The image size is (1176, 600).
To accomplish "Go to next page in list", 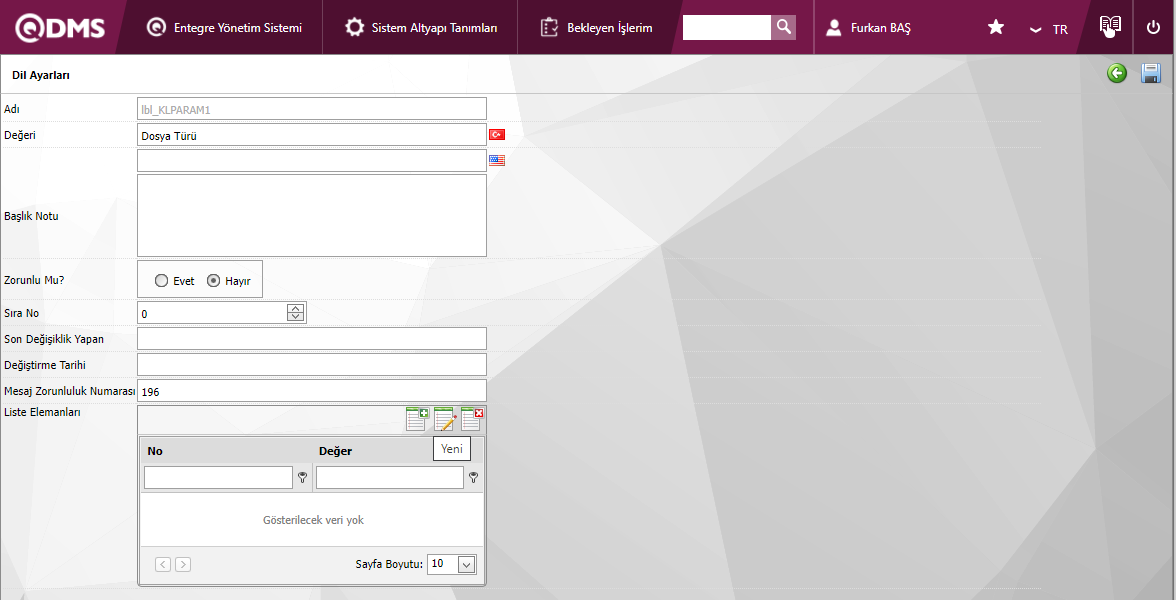I will pyautogui.click(x=183, y=564).
